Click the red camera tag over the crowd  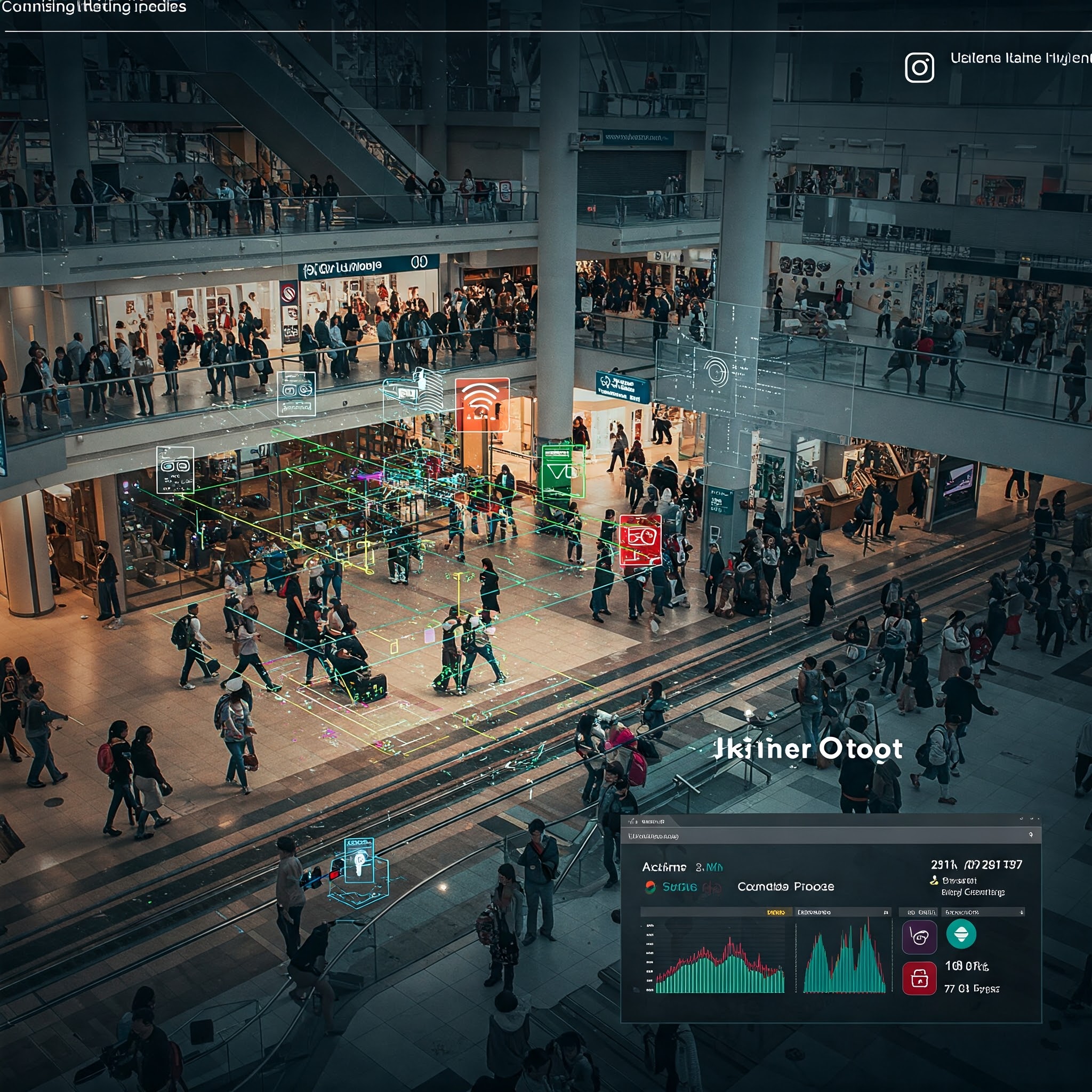coord(640,539)
